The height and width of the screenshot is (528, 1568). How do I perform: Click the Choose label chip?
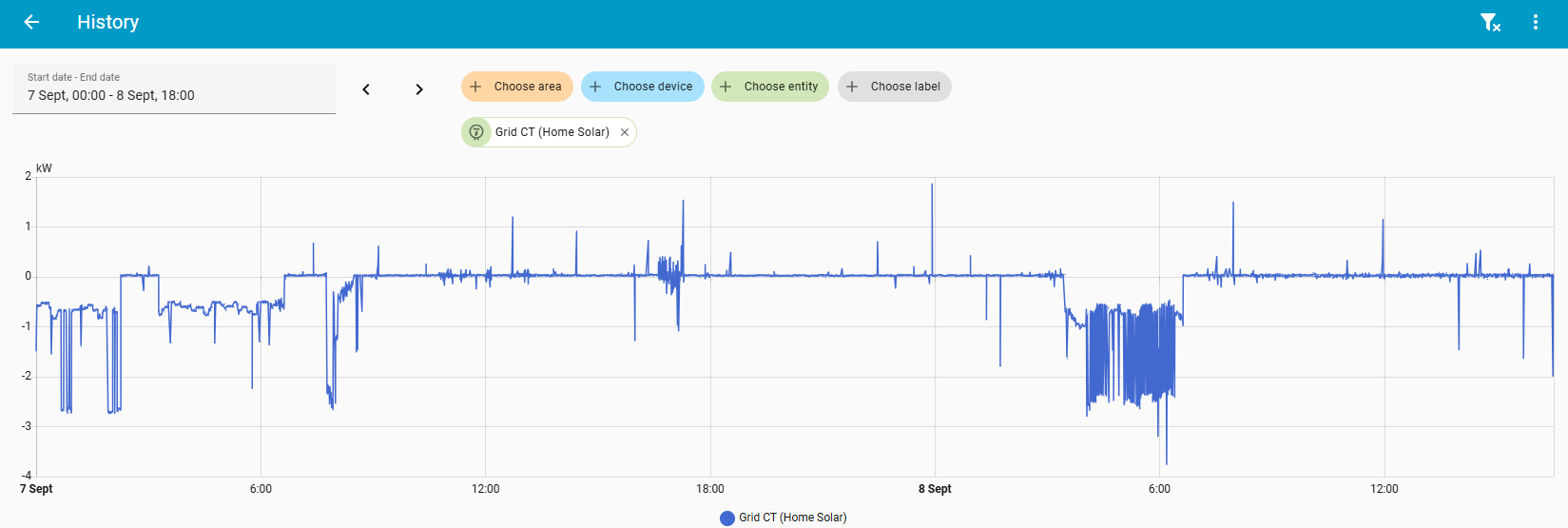[895, 87]
